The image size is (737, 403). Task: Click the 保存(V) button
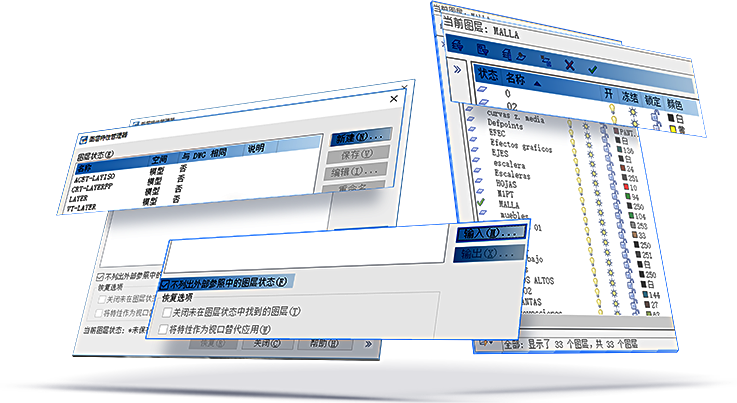[357, 155]
